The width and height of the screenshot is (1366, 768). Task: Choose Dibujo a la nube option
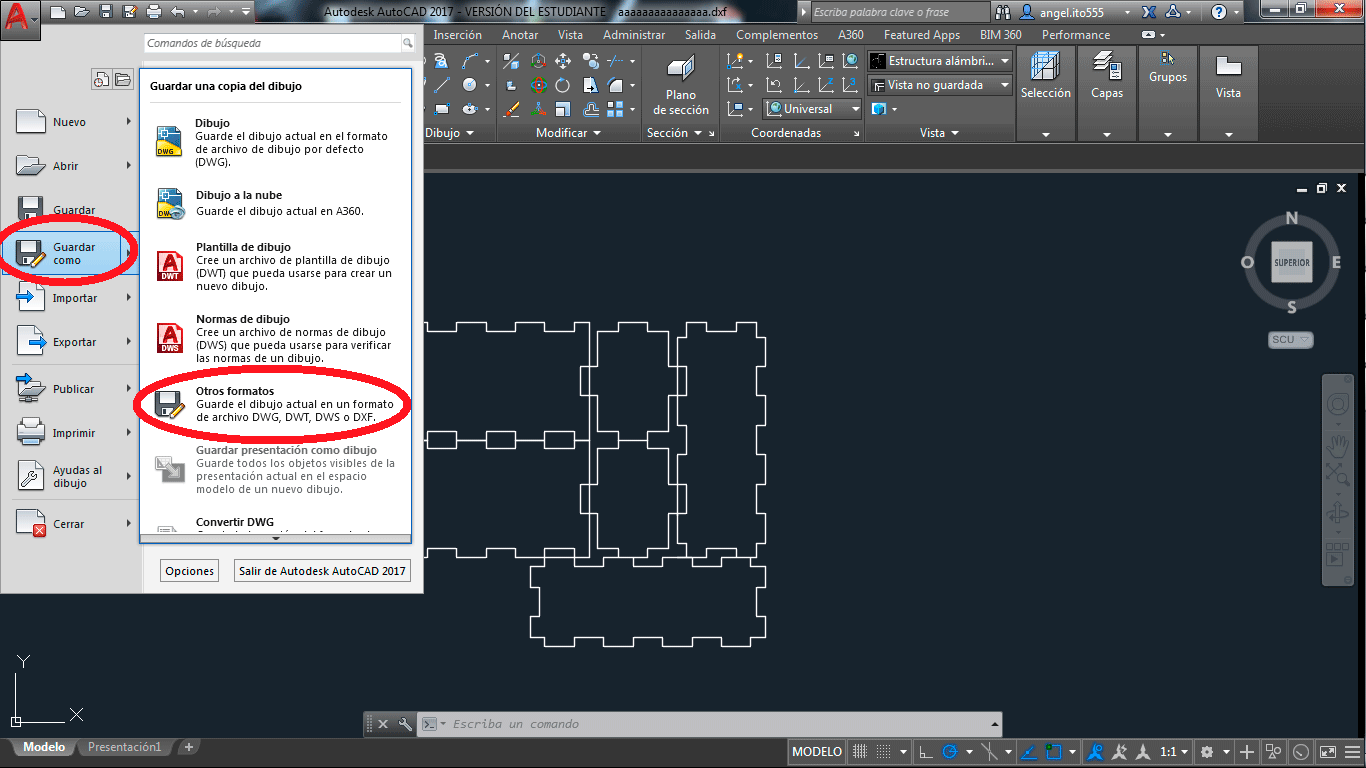tap(275, 204)
